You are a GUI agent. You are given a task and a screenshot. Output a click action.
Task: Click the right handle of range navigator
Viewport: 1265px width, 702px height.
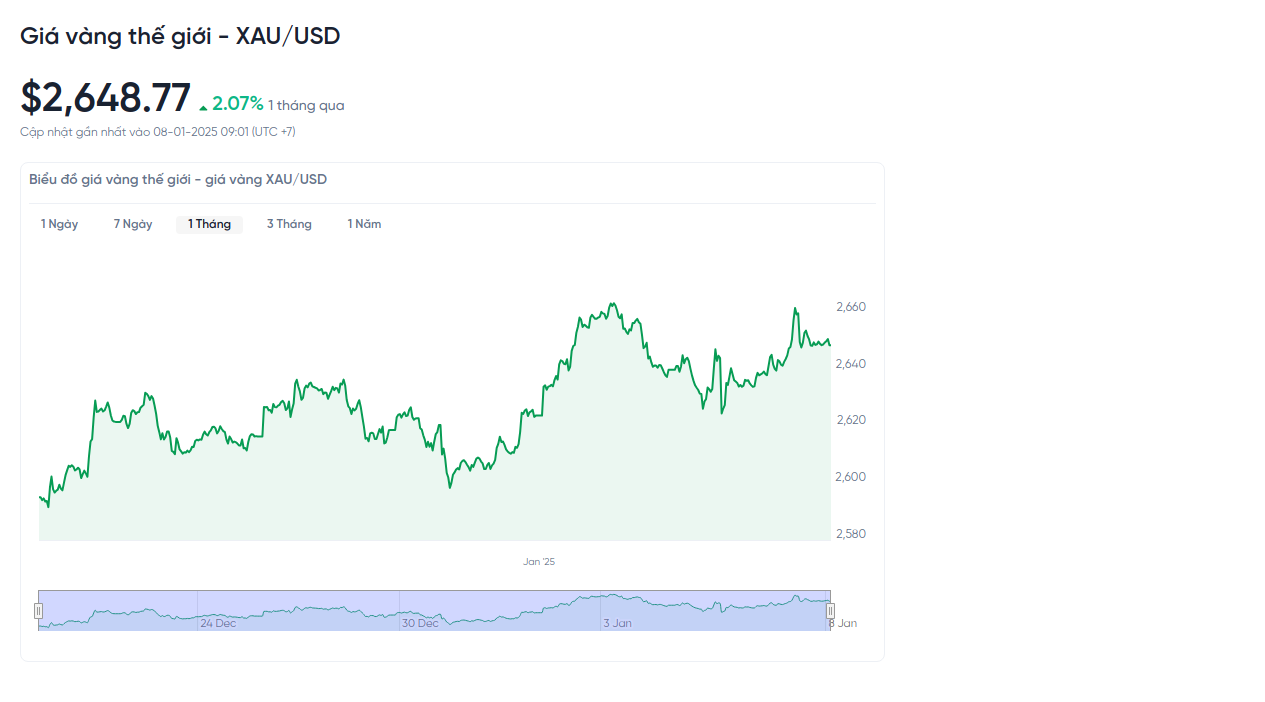point(830,611)
